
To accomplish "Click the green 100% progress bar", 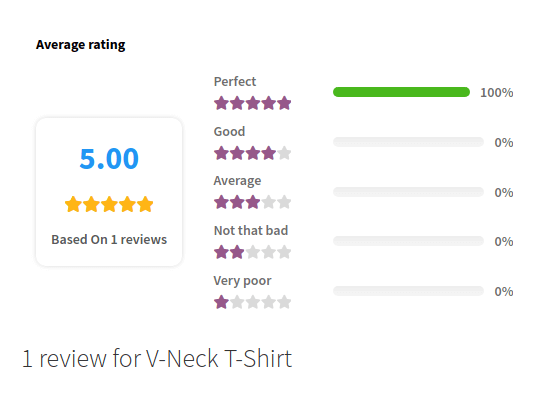I will (x=401, y=92).
